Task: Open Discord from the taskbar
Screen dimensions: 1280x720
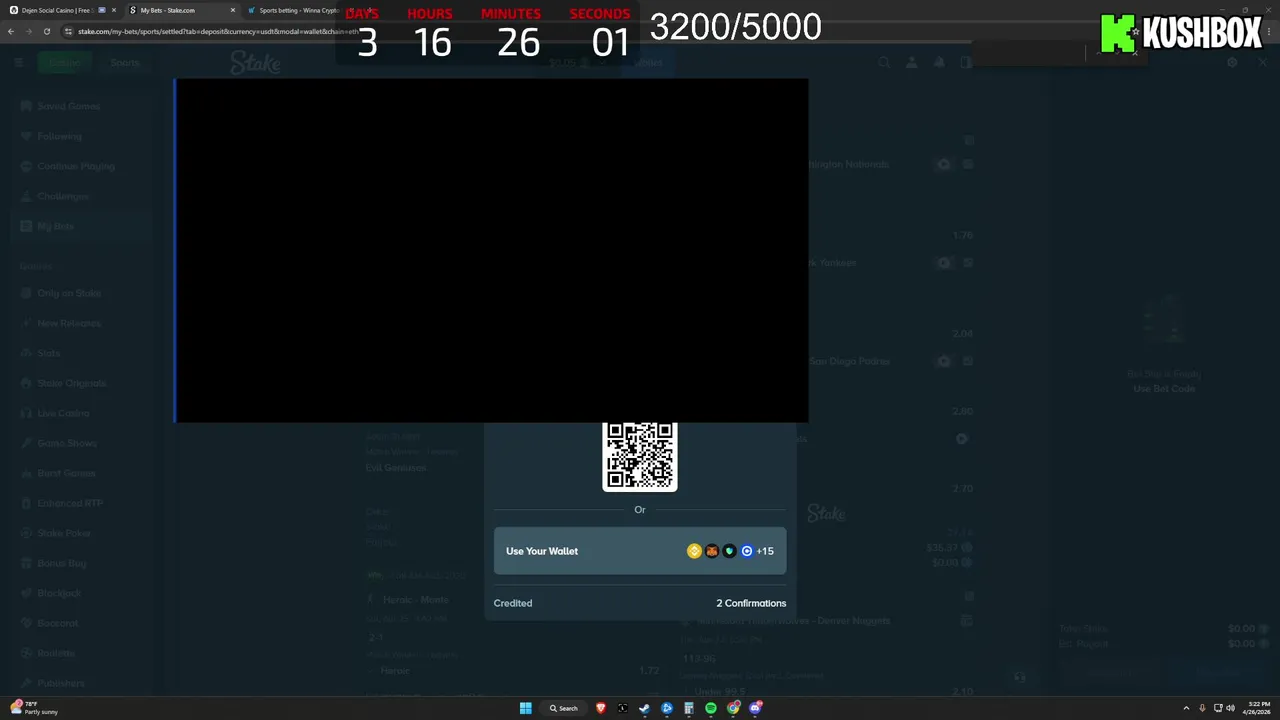Action: pyautogui.click(x=755, y=708)
